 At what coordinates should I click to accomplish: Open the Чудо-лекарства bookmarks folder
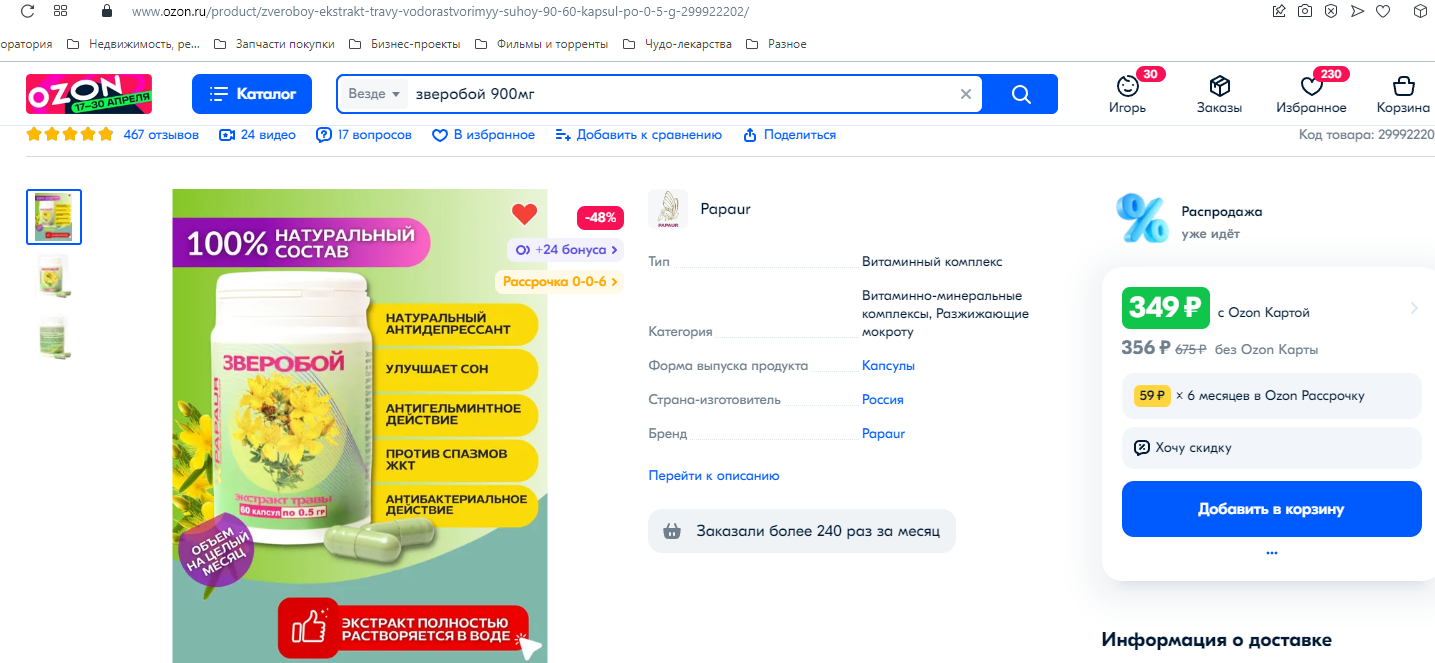click(x=677, y=44)
